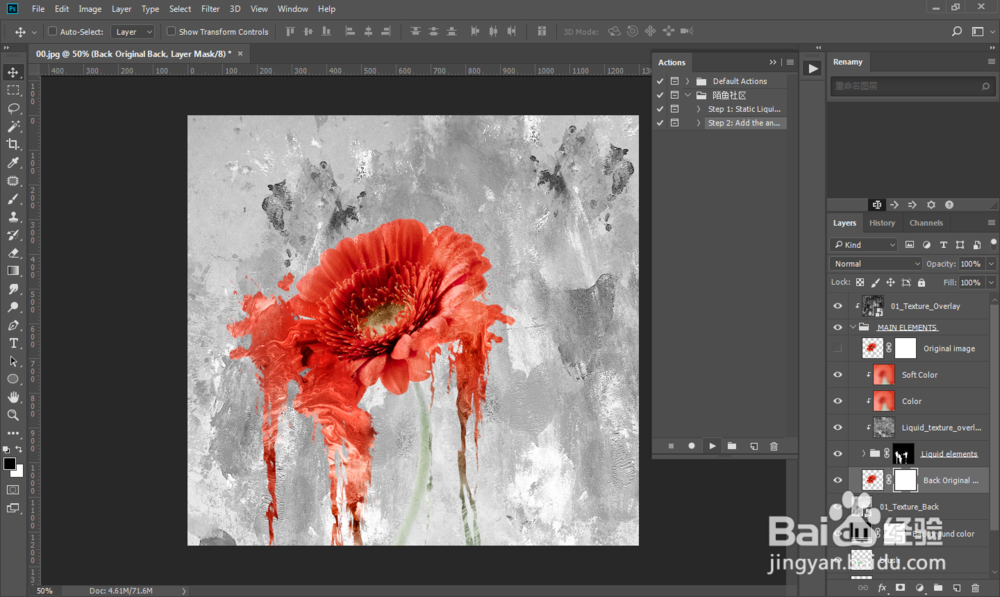Select the Pen tool

tap(13, 325)
